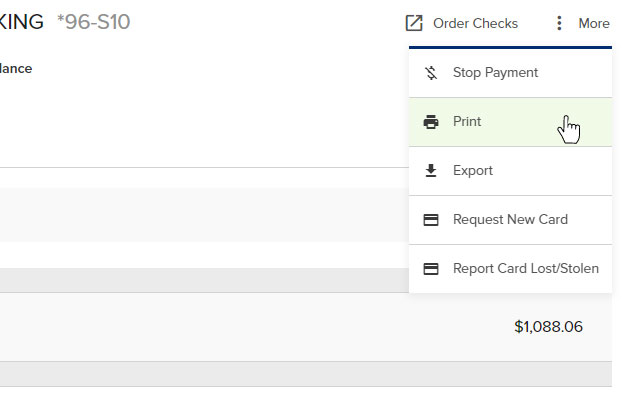Click the Request New Card card icon

431,220
